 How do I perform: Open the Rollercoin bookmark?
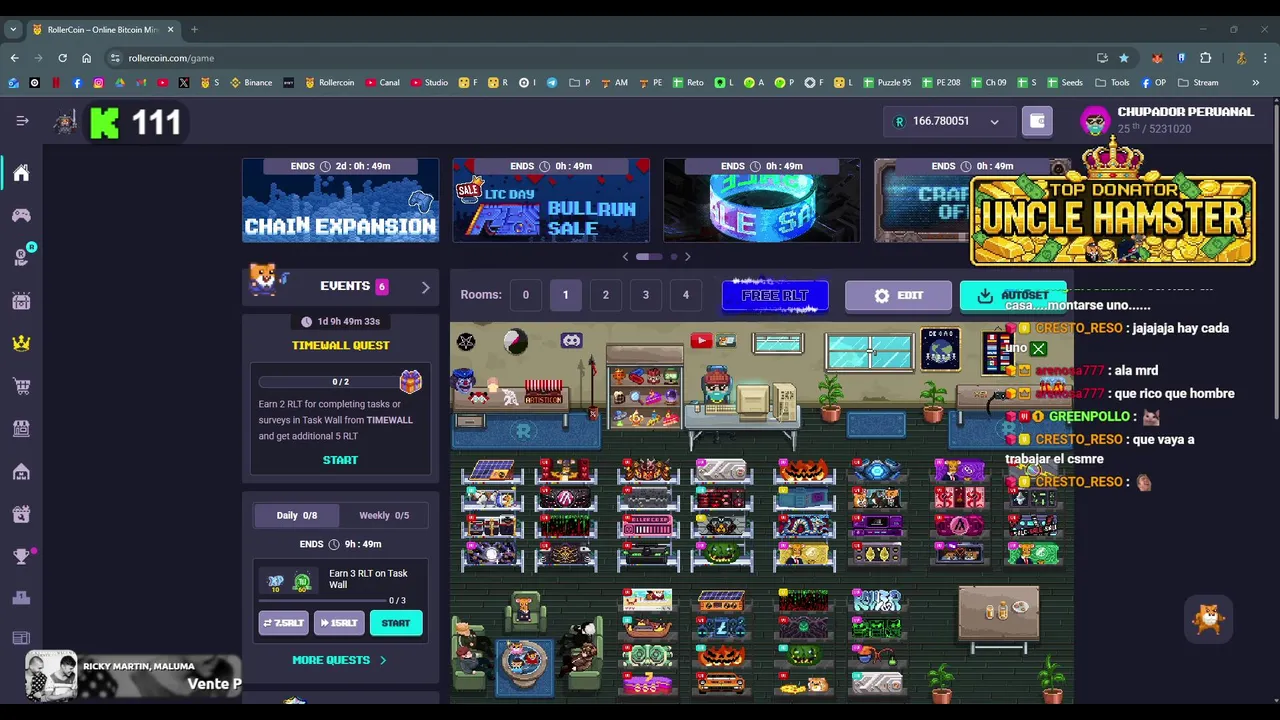click(329, 82)
